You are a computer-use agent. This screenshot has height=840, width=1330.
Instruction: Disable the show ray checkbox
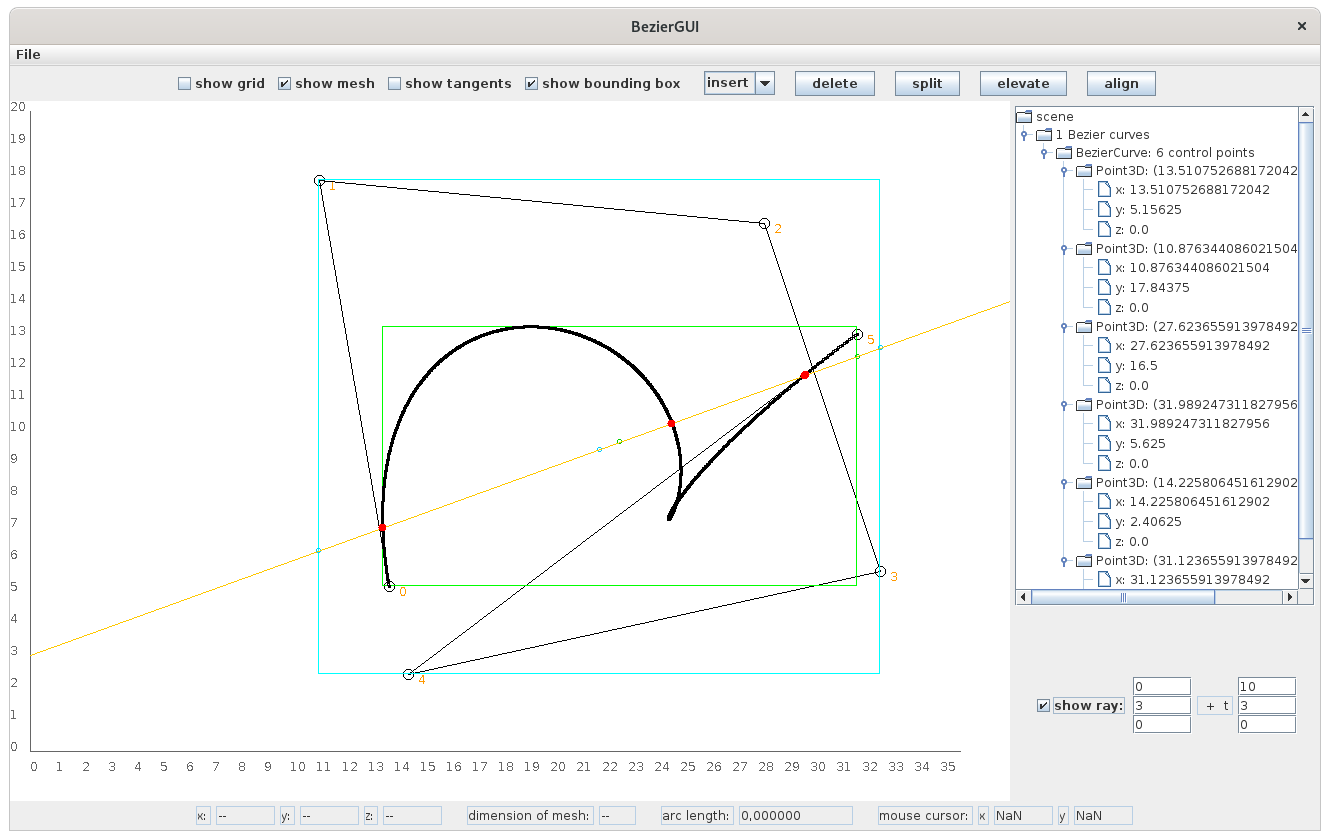click(1044, 706)
